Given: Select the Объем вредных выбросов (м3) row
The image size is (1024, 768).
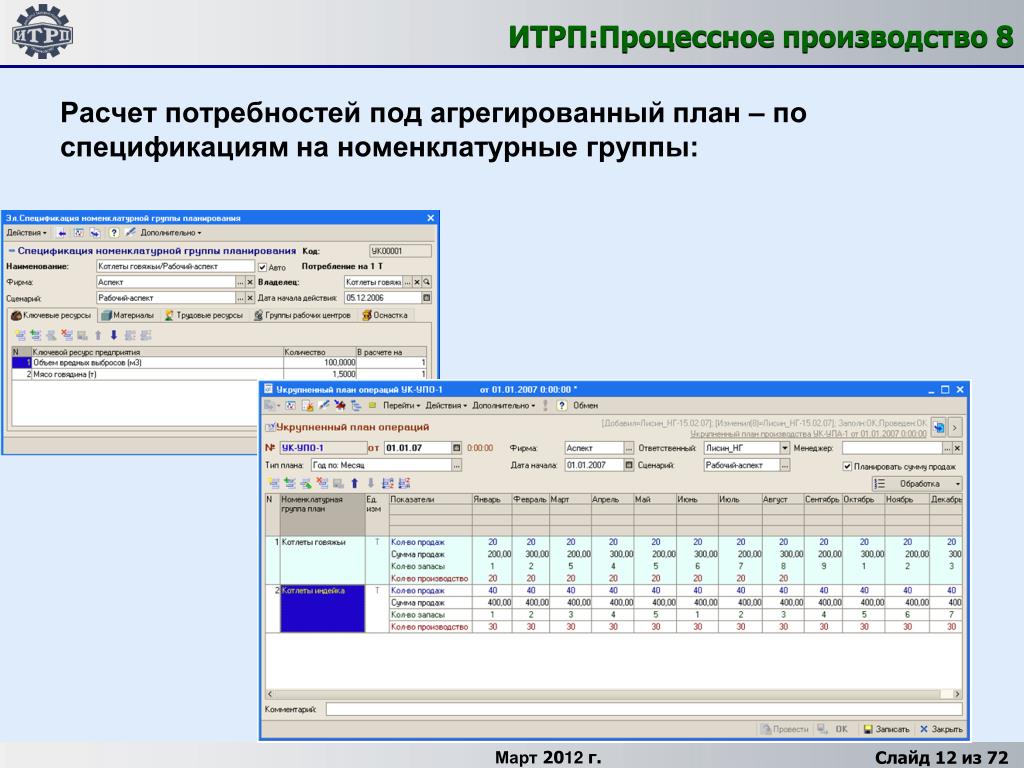Looking at the screenshot, I should coord(219,362).
